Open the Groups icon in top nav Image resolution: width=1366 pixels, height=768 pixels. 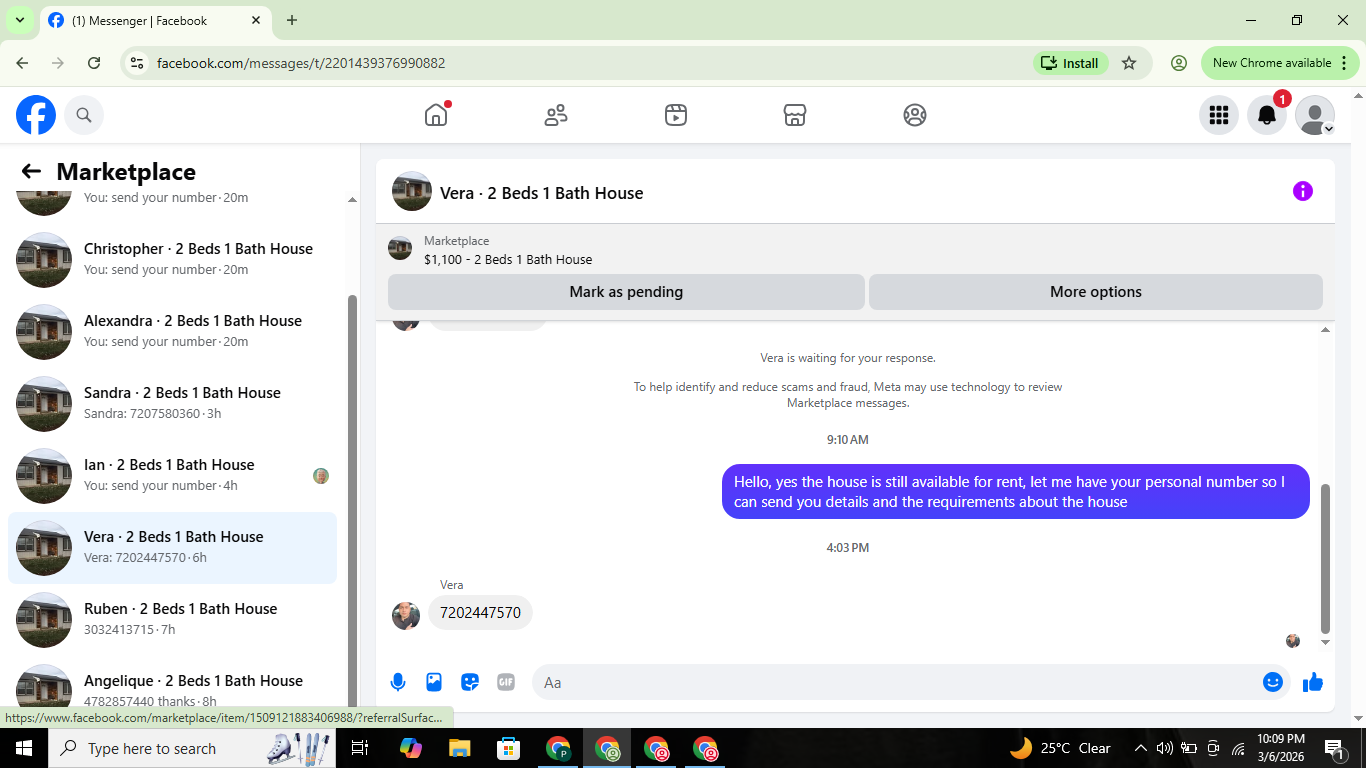point(915,115)
